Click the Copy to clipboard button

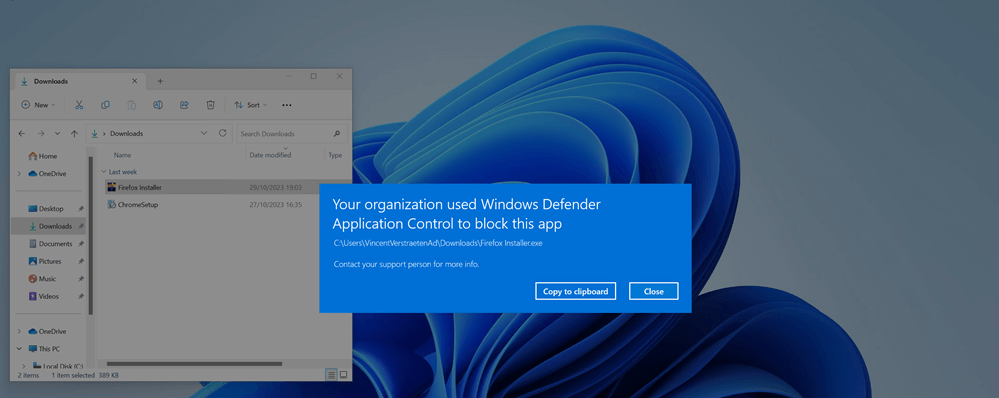point(575,291)
